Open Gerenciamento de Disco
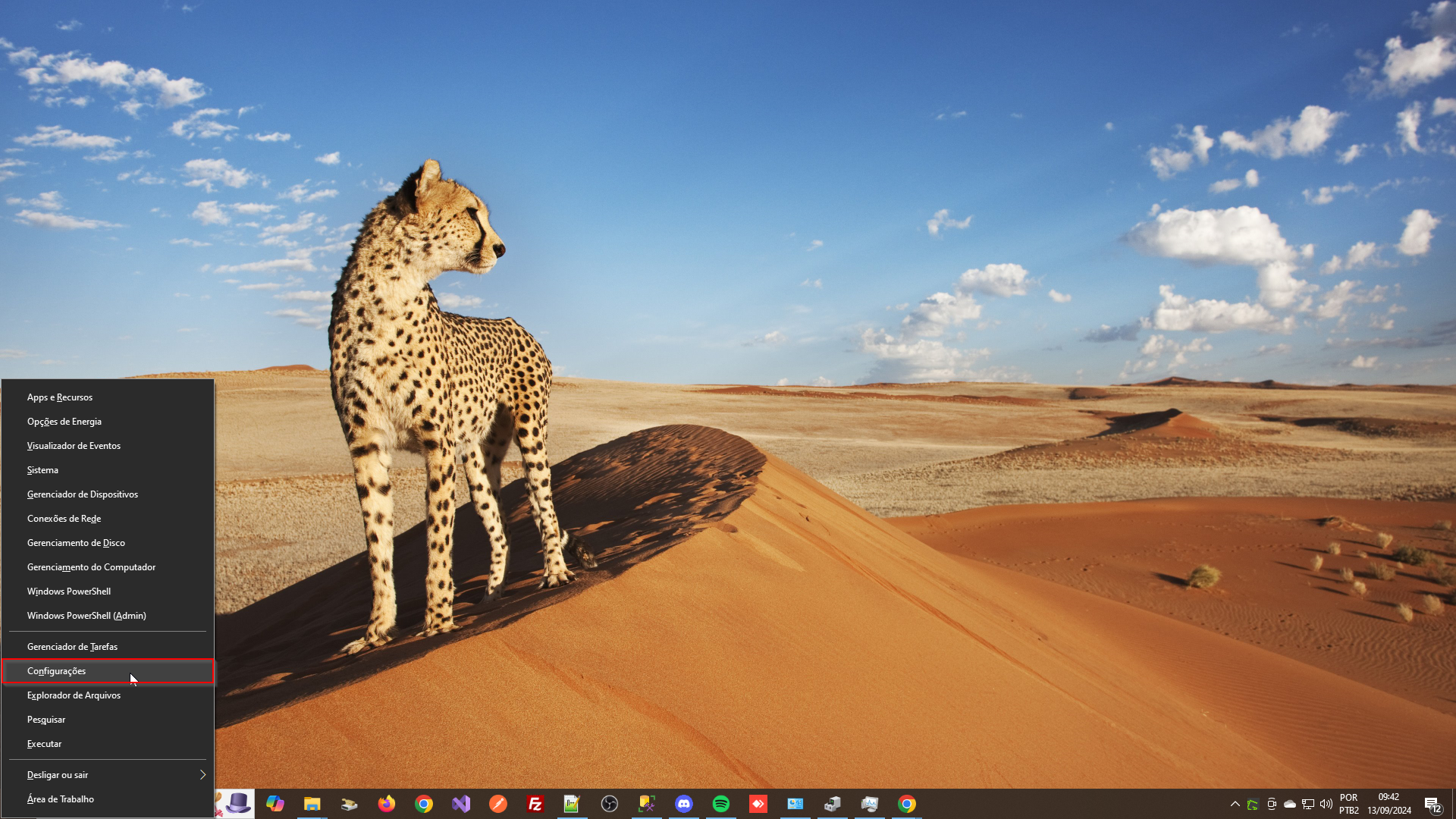 108,543
